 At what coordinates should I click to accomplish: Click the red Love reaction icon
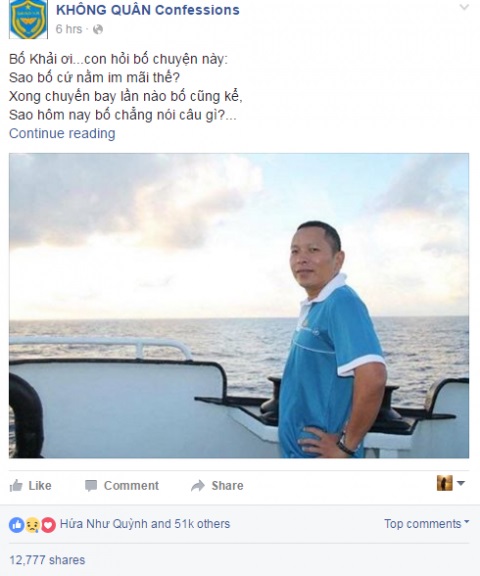pos(48,525)
